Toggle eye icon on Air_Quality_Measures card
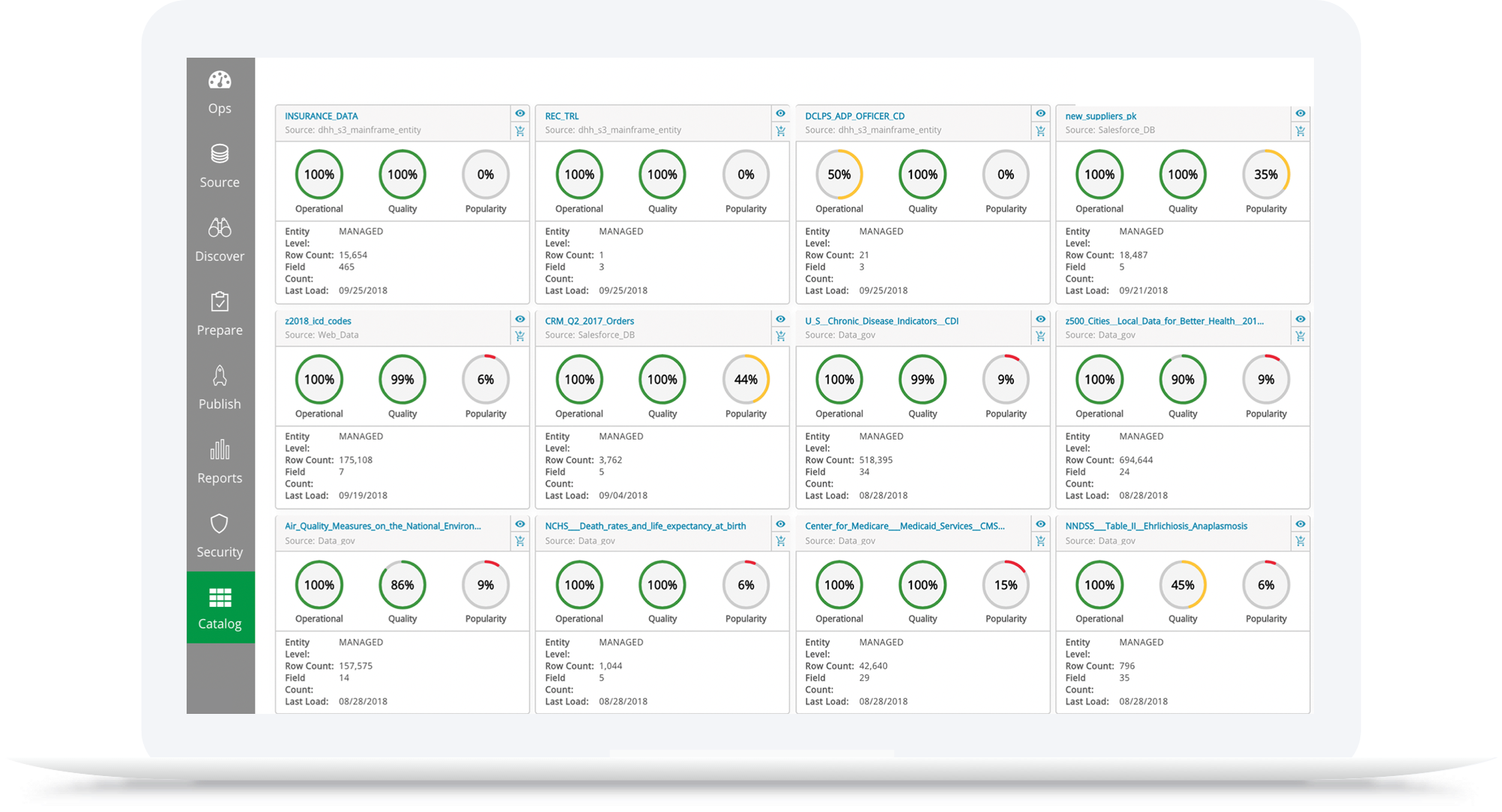The width and height of the screenshot is (1502, 812). click(x=520, y=524)
